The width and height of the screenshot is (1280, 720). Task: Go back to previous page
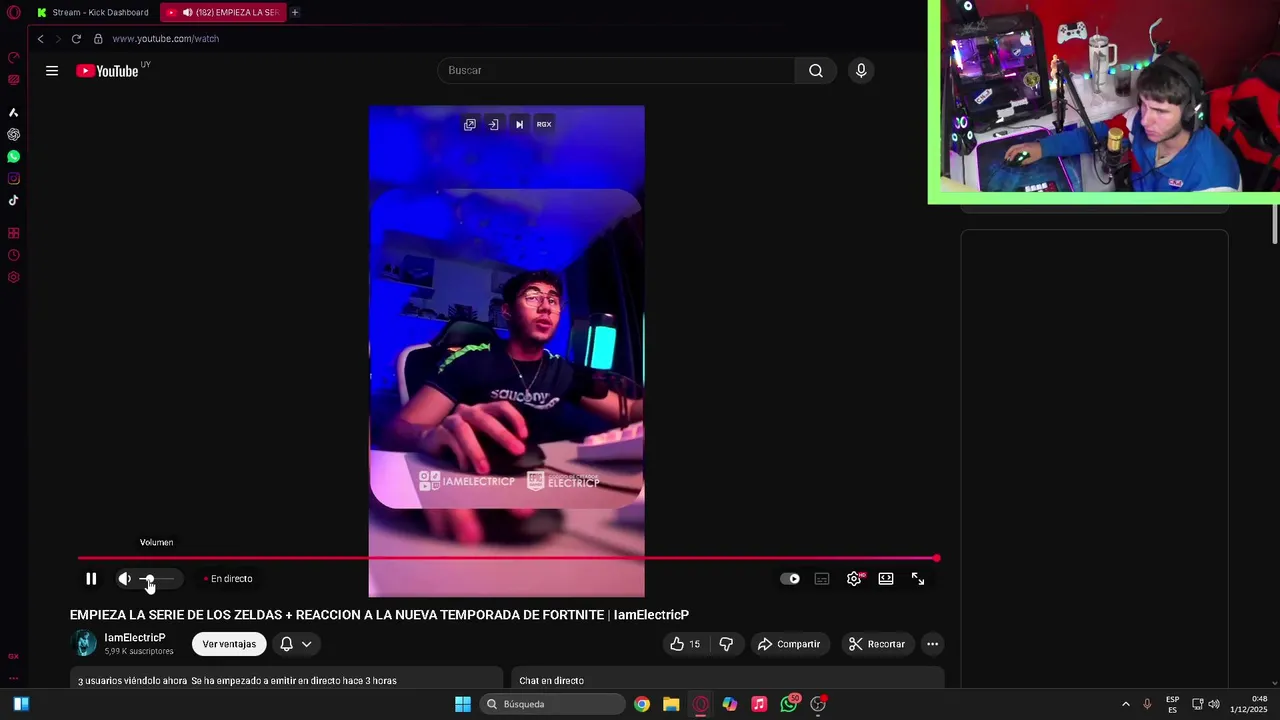pos(41,39)
